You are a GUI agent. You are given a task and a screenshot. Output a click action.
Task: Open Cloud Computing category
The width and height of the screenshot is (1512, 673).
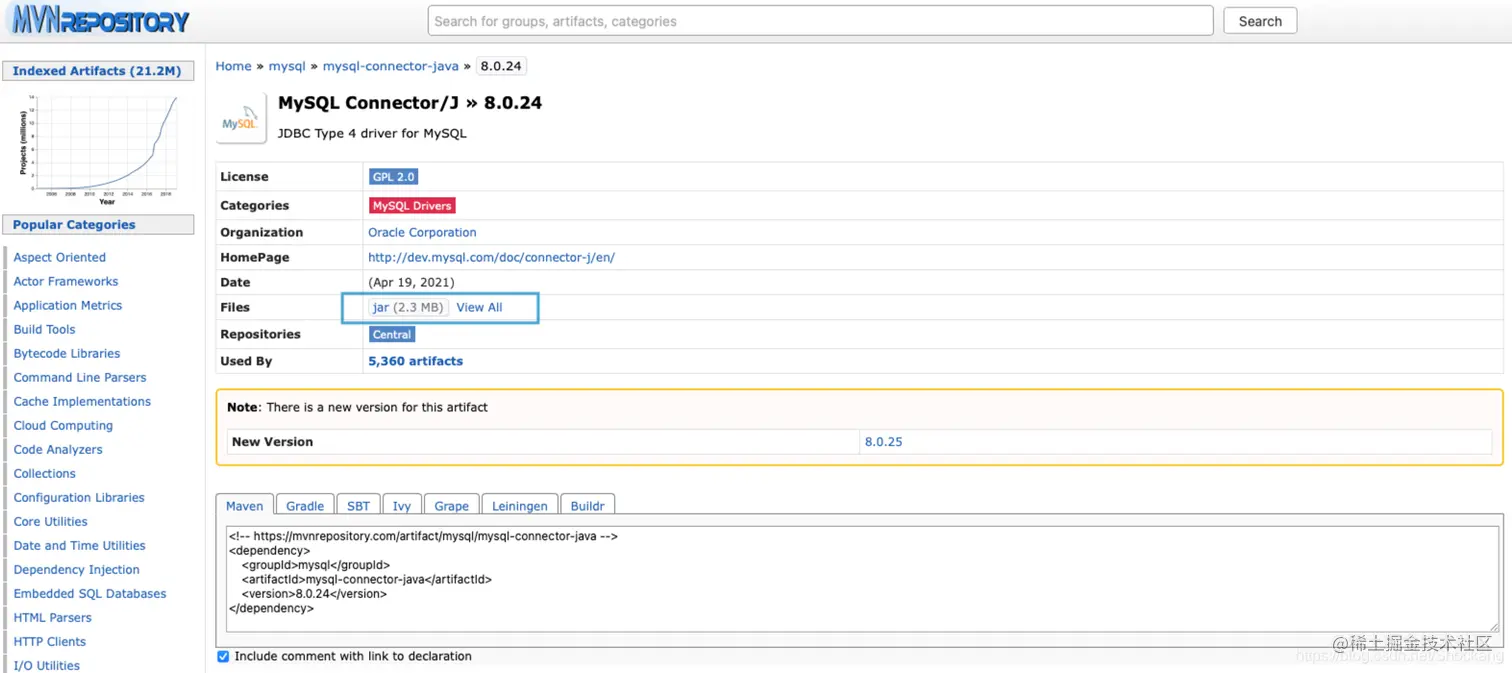[x=63, y=425]
